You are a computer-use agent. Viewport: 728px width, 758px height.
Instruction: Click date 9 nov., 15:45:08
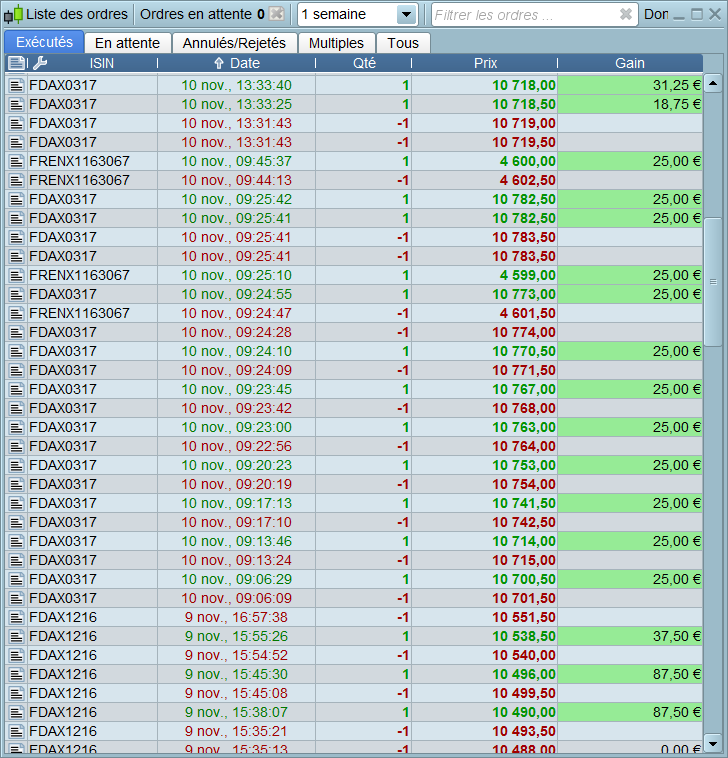pos(236,693)
